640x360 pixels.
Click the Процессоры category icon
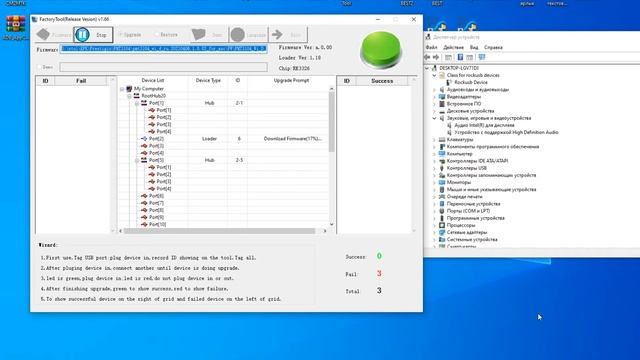[442, 225]
